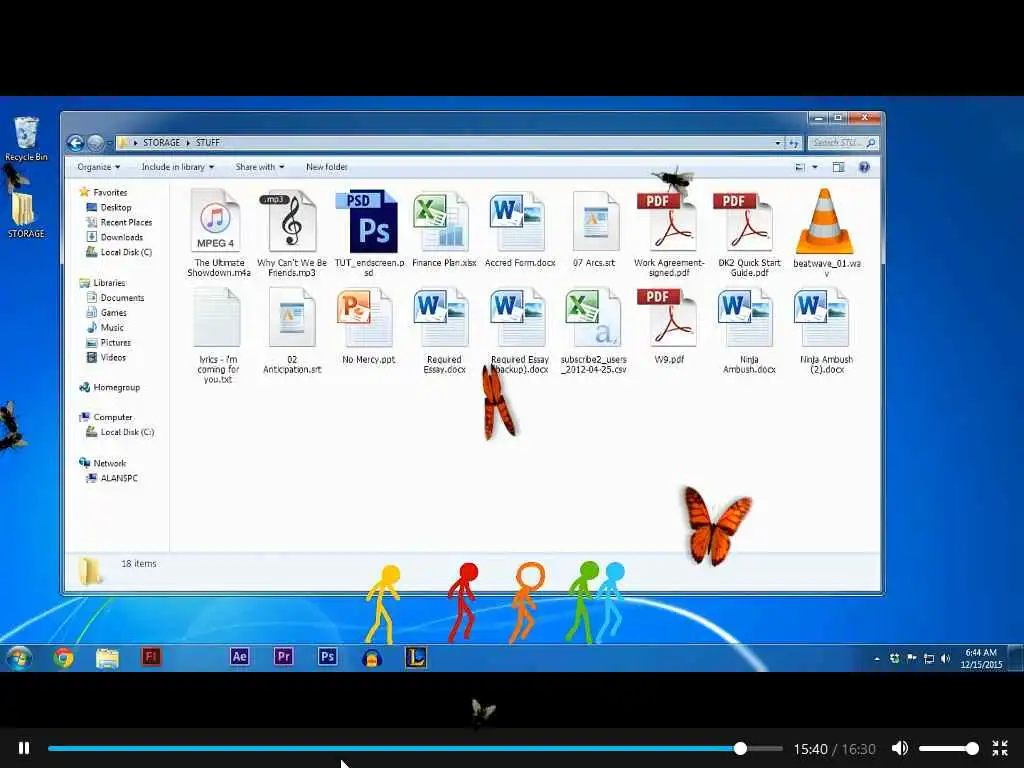The image size is (1024, 768).
Task: Seek using the video progress bar
Action: point(415,748)
